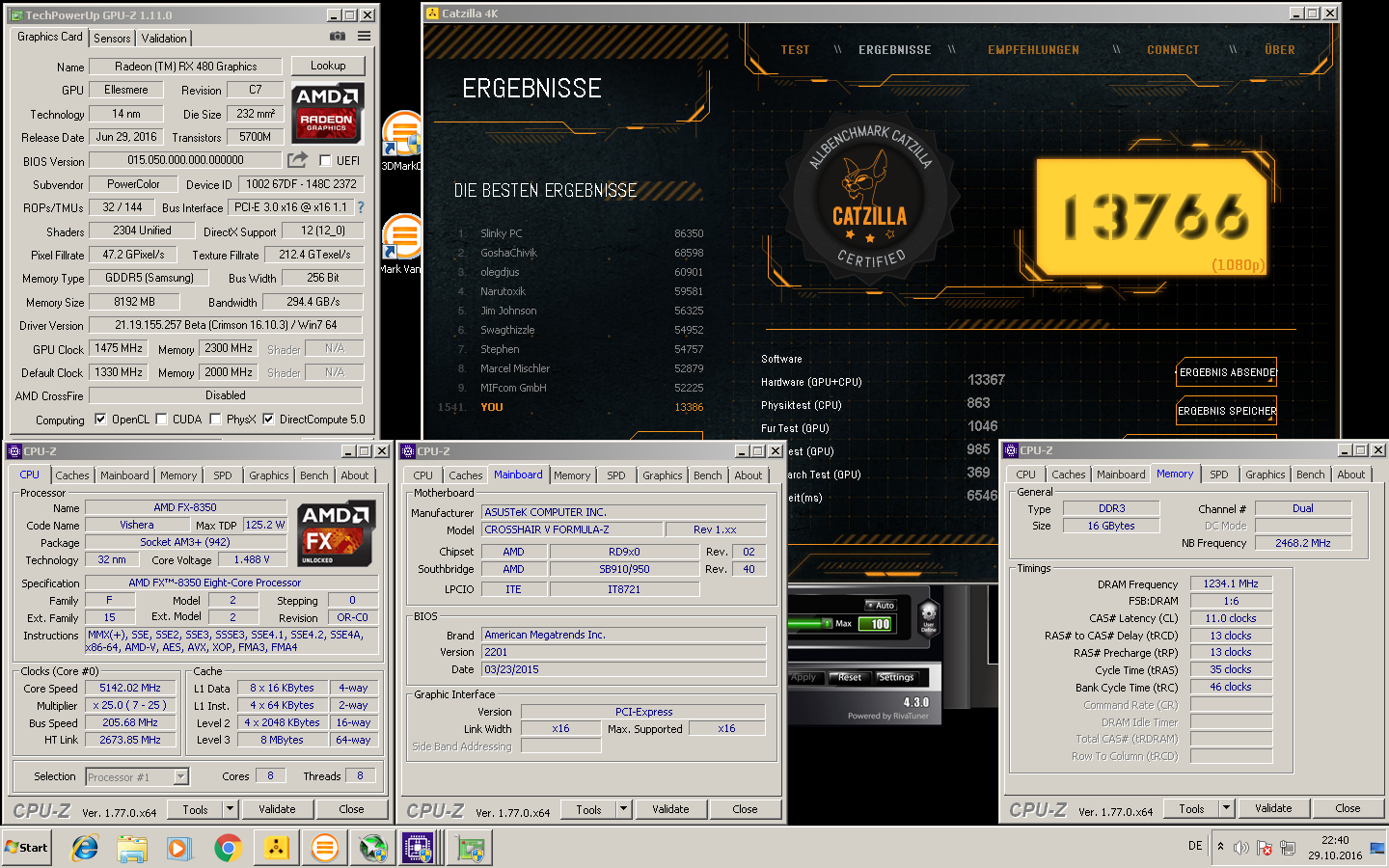Toggle the CUDA checkbox

(x=161, y=420)
